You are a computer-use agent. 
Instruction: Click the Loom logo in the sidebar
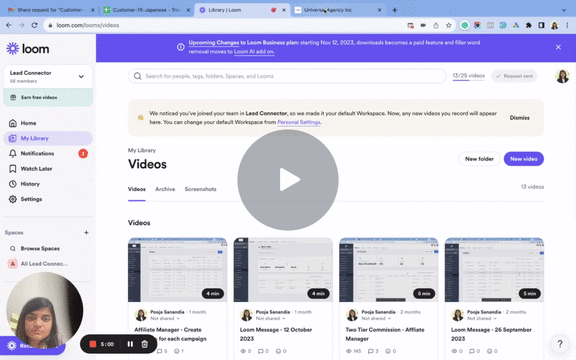(x=28, y=48)
